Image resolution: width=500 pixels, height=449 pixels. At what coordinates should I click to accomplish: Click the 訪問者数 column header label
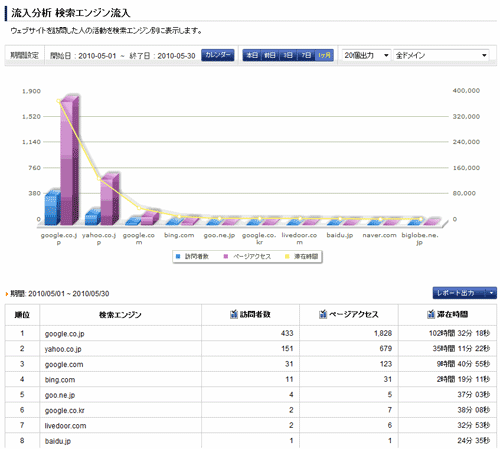tap(255, 314)
